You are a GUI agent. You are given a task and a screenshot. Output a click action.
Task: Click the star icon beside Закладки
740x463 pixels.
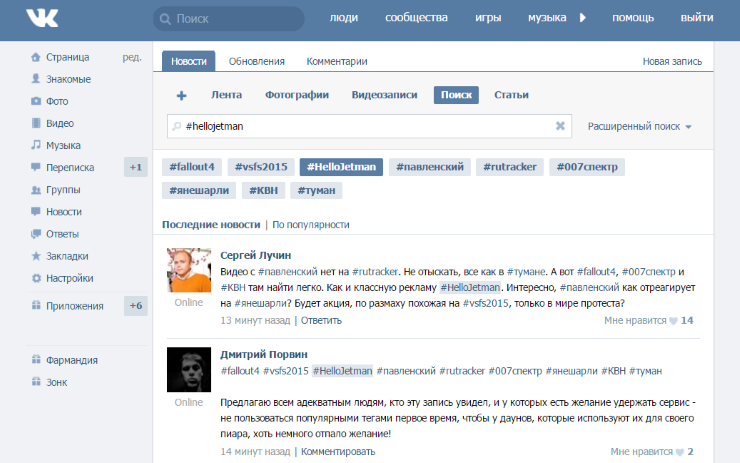[36, 256]
